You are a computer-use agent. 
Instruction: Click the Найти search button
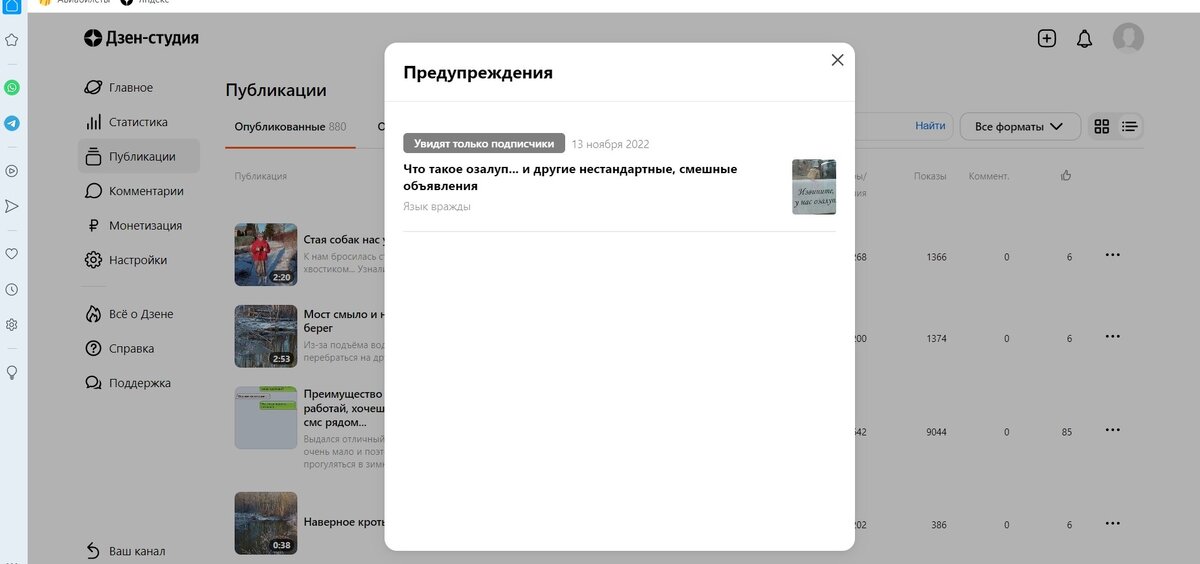pyautogui.click(x=930, y=126)
